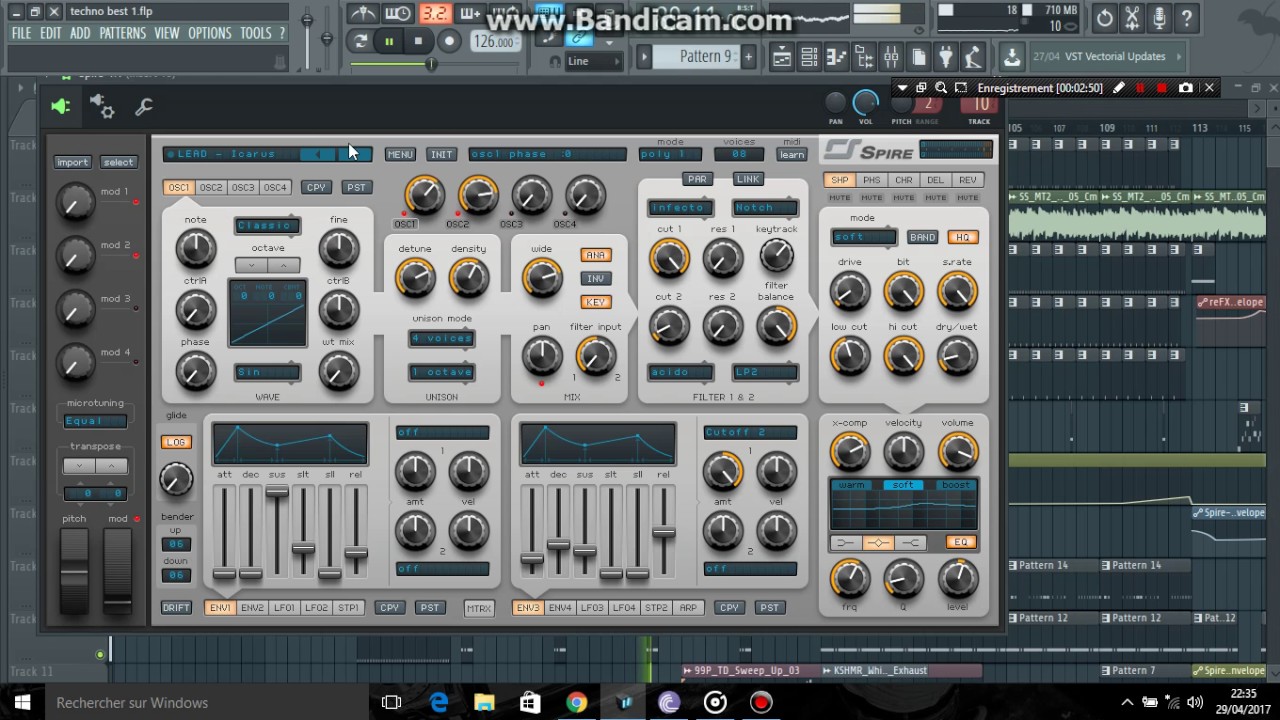The width and height of the screenshot is (1280, 720).
Task: Toggle the HQ shaper button
Action: (962, 237)
